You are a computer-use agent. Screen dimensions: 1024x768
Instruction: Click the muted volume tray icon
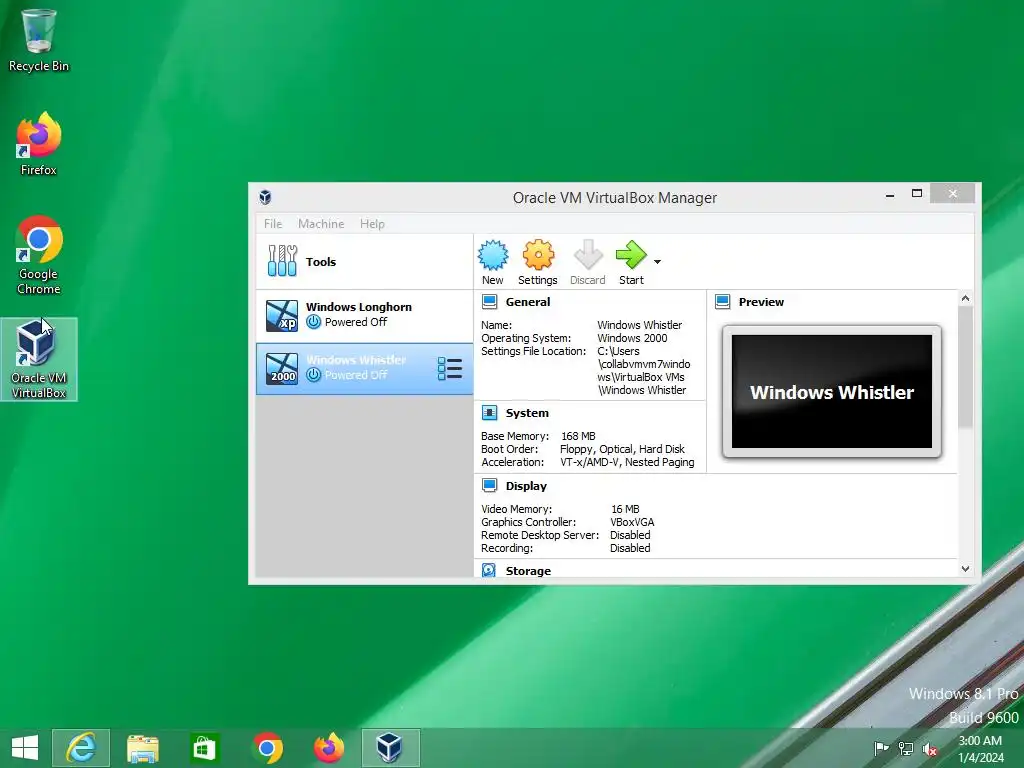coord(930,748)
